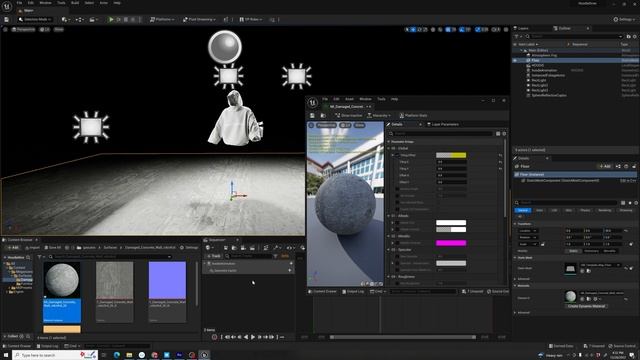Switch to Layer Parameters tab in material editor
Viewport: 640px width, 360px height.
(442, 124)
